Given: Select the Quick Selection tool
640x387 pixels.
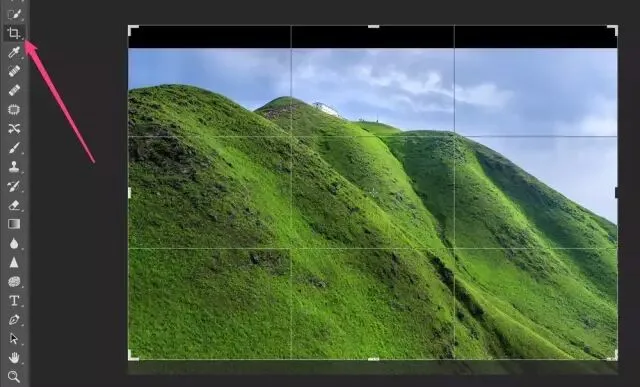Looking at the screenshot, I should 14,14.
